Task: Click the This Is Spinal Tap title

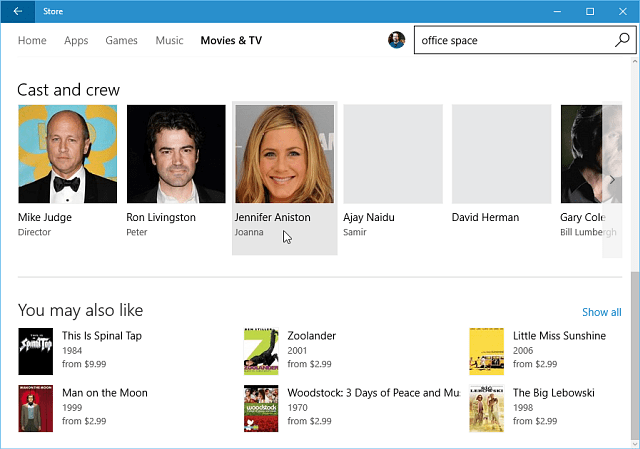Action: pyautogui.click(x=102, y=336)
